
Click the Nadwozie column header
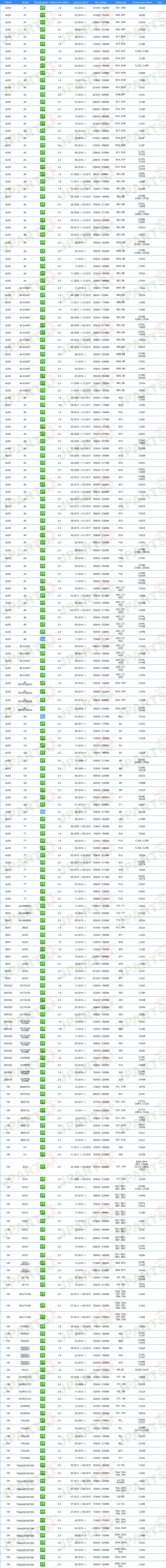click(x=121, y=2)
